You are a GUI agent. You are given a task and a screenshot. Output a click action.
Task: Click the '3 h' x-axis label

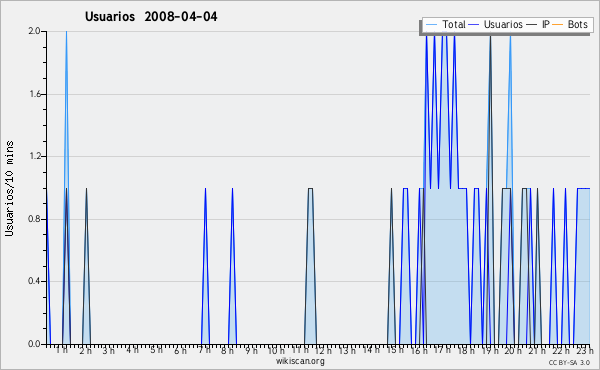[109, 350]
